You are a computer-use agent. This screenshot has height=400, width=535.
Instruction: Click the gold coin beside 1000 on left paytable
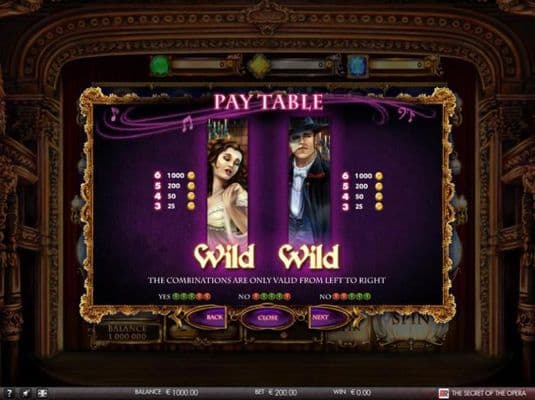pos(191,175)
